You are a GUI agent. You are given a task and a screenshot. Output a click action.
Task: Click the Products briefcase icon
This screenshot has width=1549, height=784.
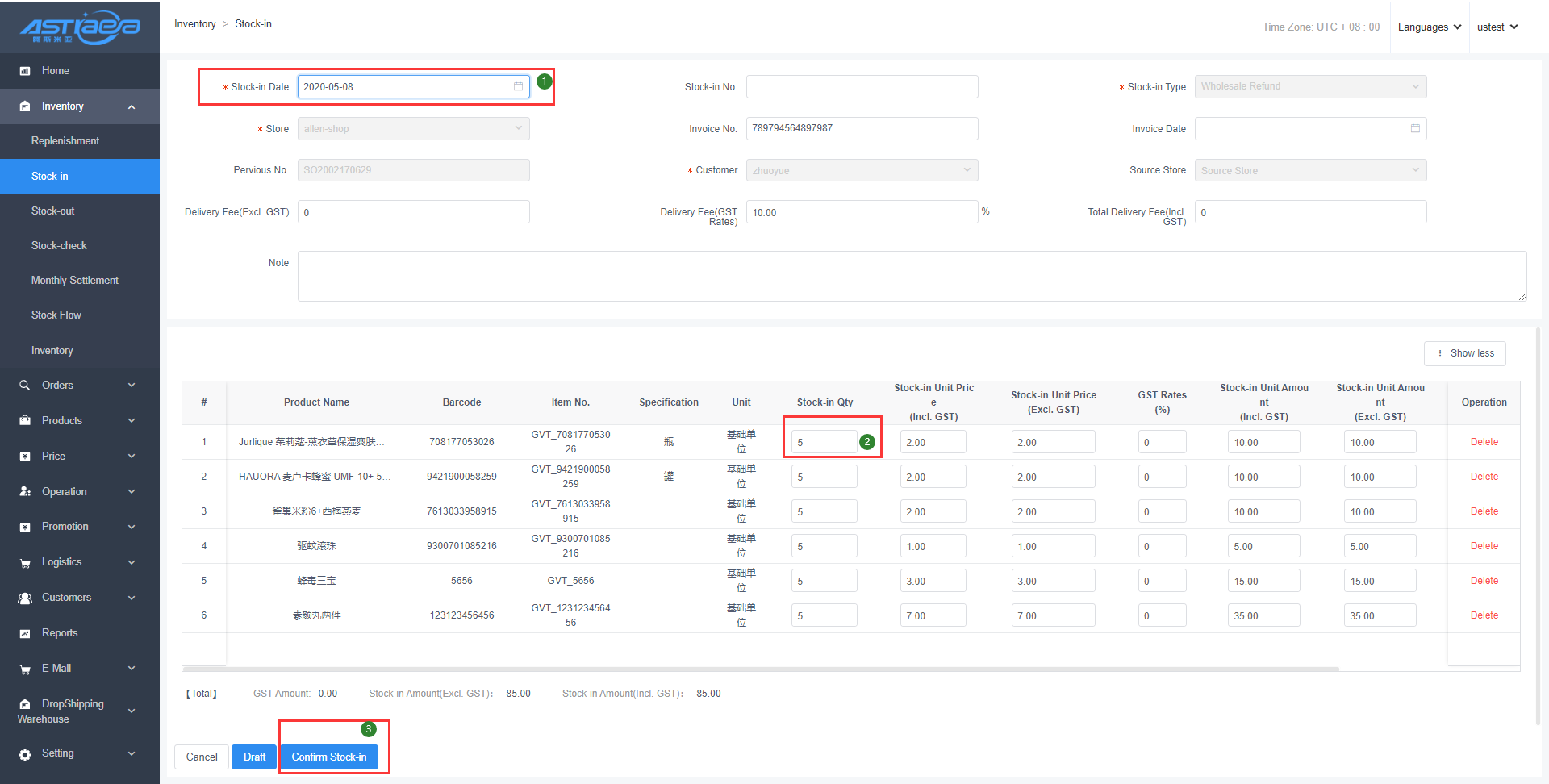click(25, 421)
